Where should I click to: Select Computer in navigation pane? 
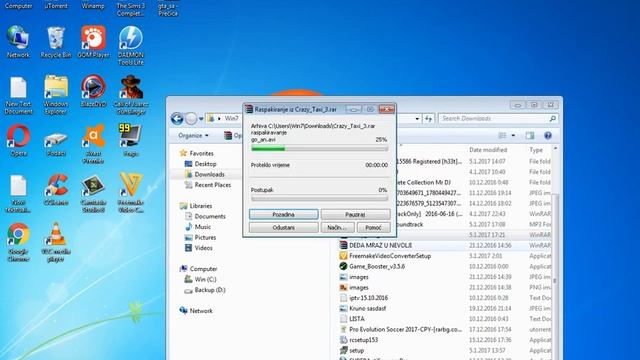[203, 269]
